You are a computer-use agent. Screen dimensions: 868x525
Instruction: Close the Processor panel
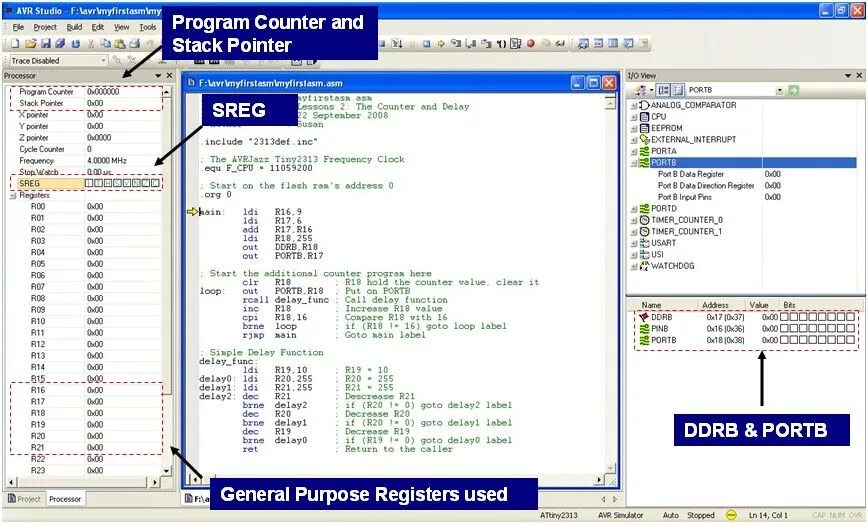[x=169, y=75]
